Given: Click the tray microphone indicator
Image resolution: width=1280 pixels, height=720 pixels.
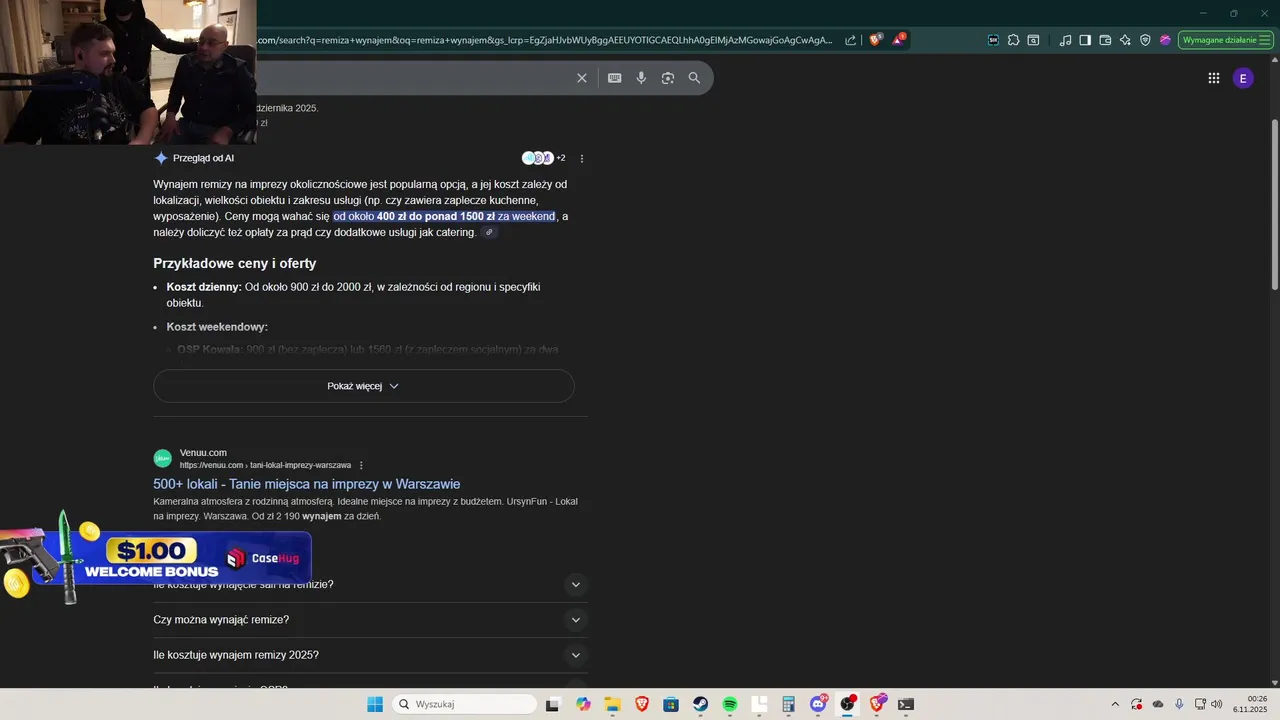Looking at the screenshot, I should 1179,704.
